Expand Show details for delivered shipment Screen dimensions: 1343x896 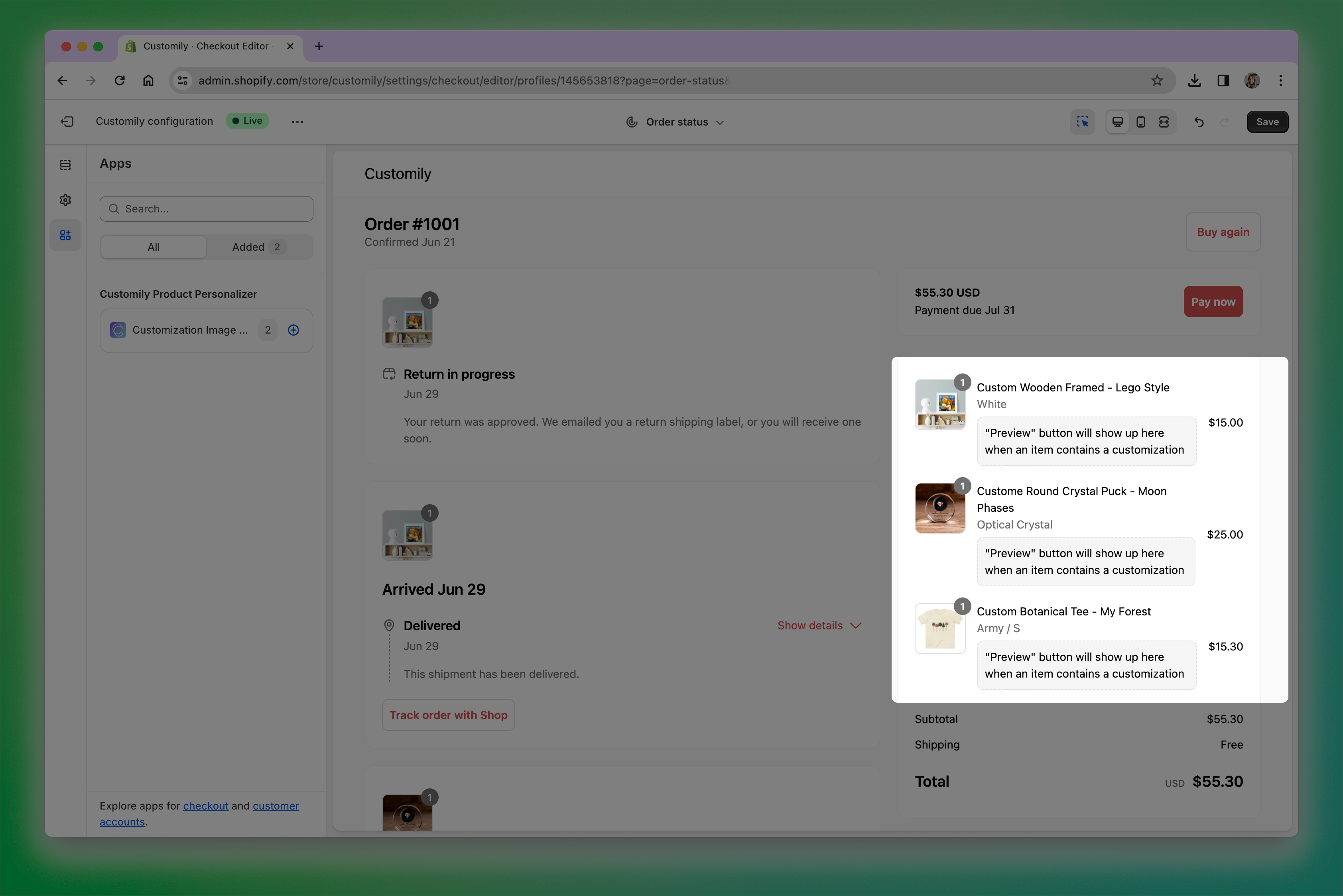[x=819, y=626]
